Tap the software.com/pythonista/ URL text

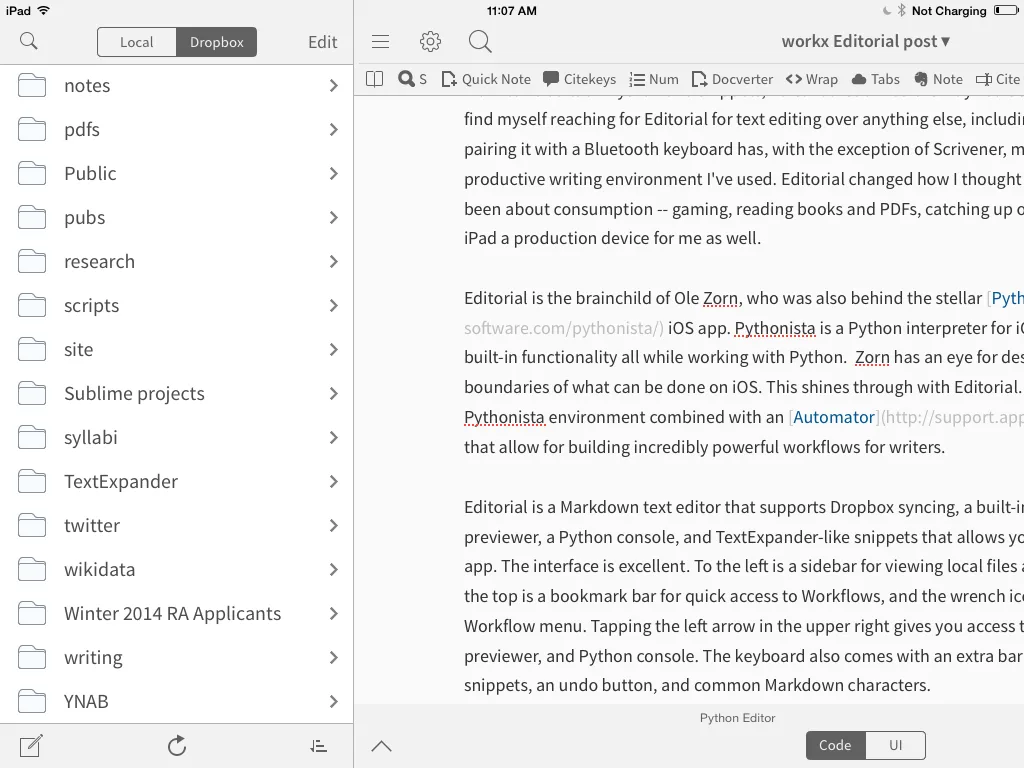tap(564, 328)
